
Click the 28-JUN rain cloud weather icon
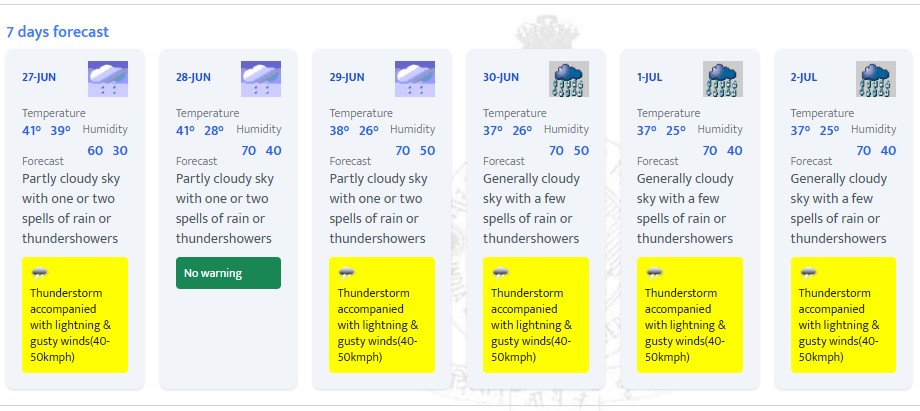261,79
